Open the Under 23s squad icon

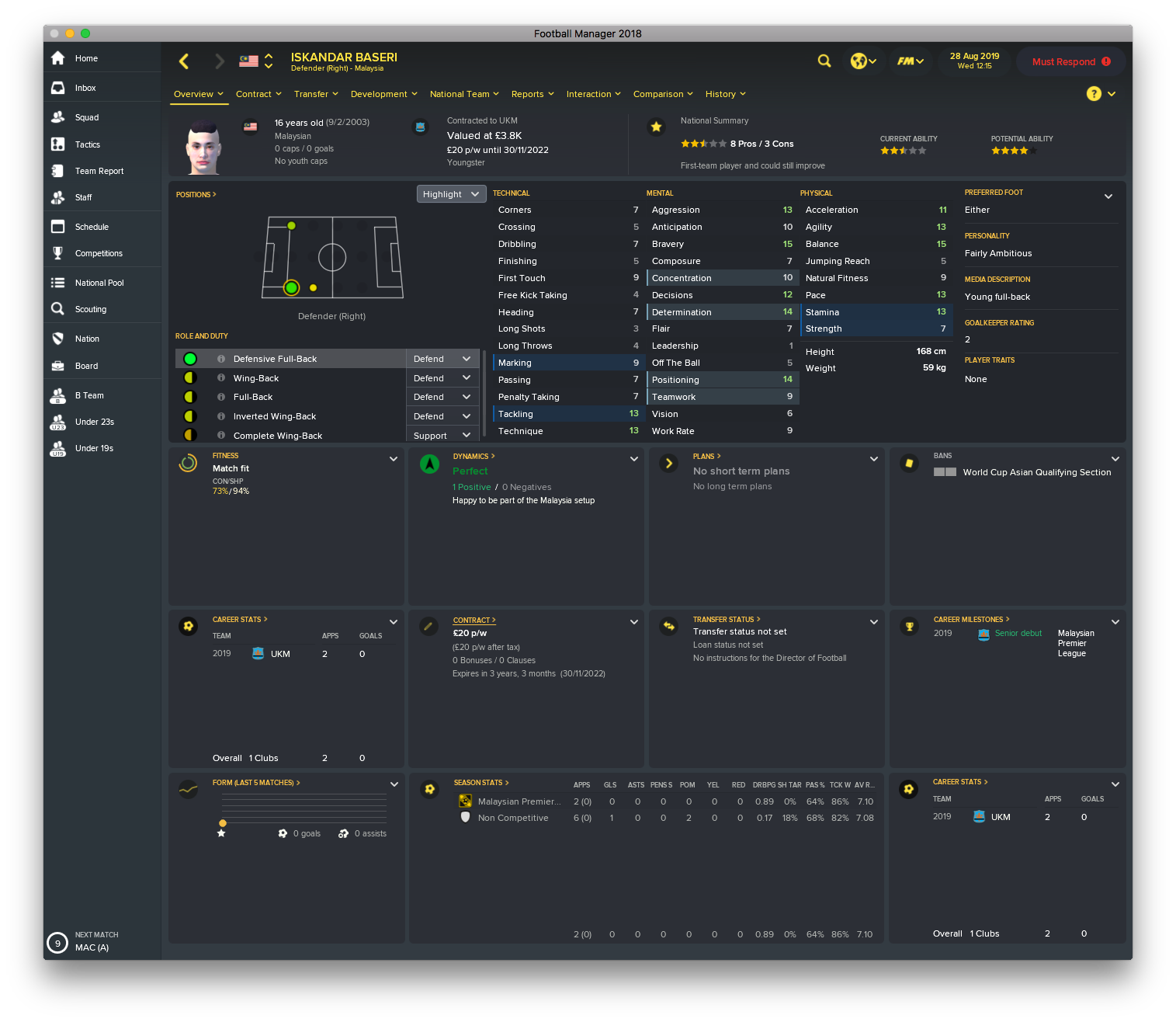pyautogui.click(x=57, y=422)
